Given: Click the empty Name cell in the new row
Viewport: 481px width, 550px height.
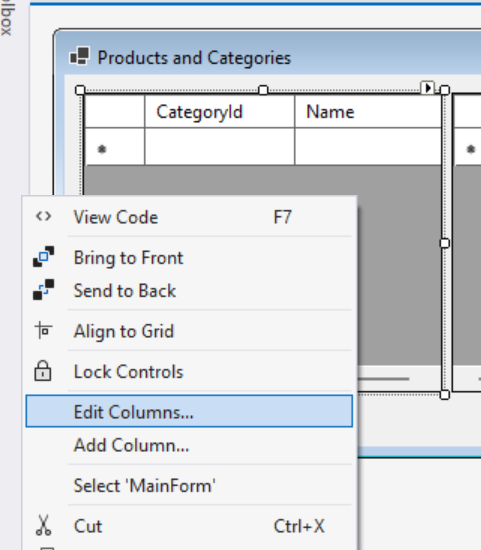Looking at the screenshot, I should 368,147.
